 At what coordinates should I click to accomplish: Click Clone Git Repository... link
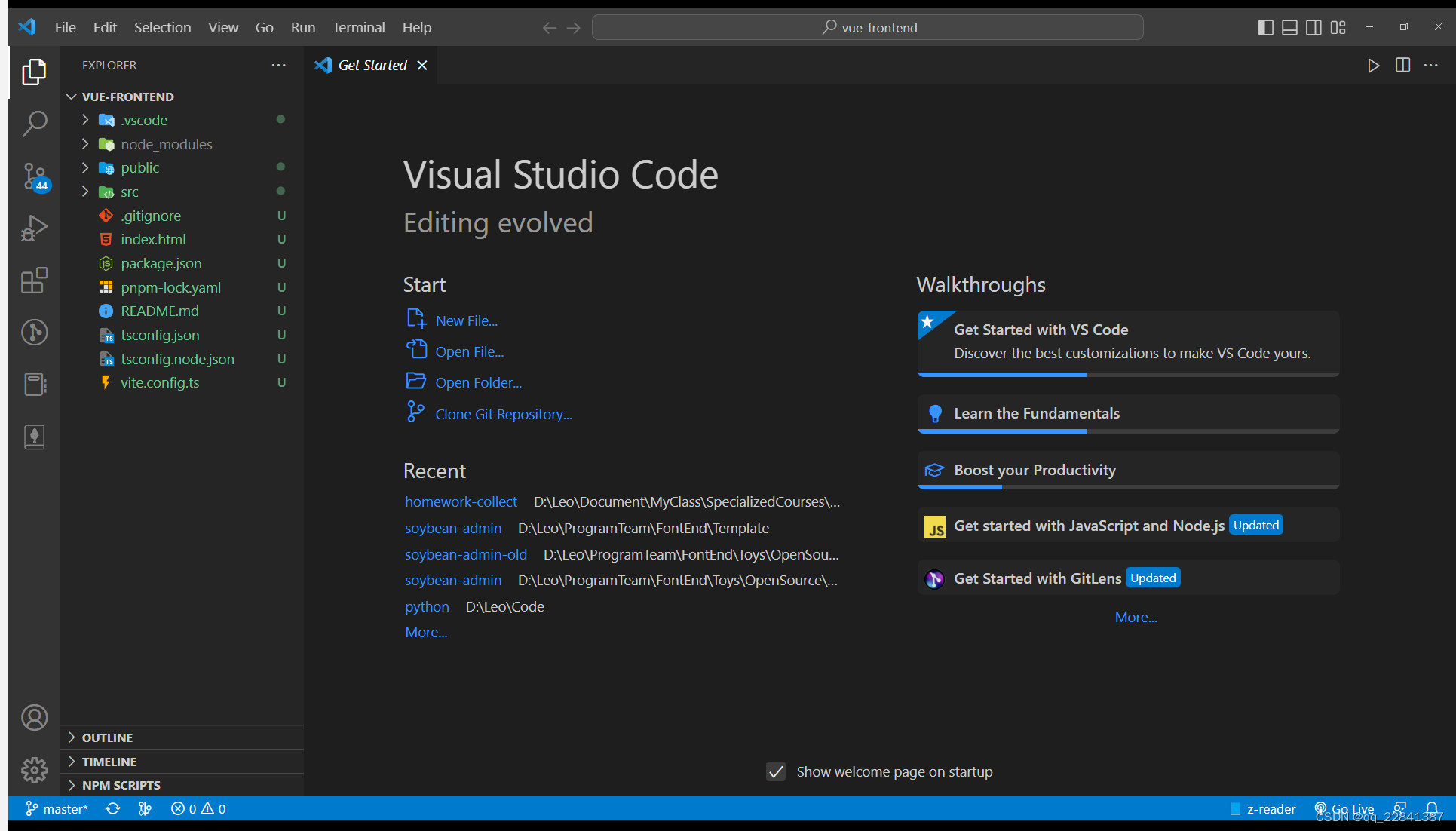504,414
